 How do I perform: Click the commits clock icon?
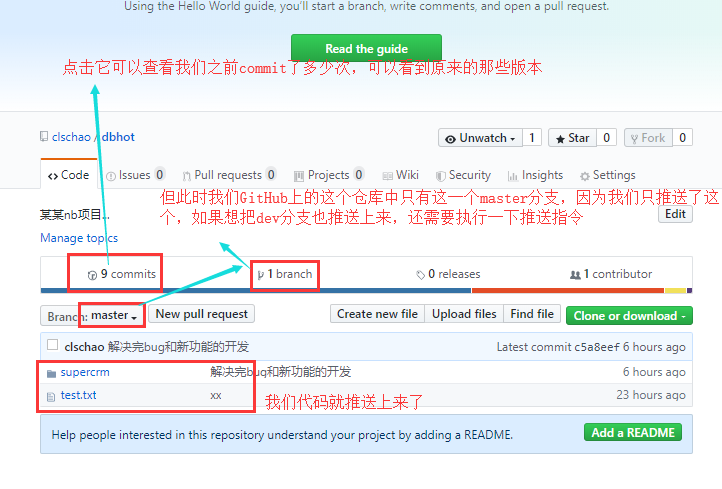92,275
